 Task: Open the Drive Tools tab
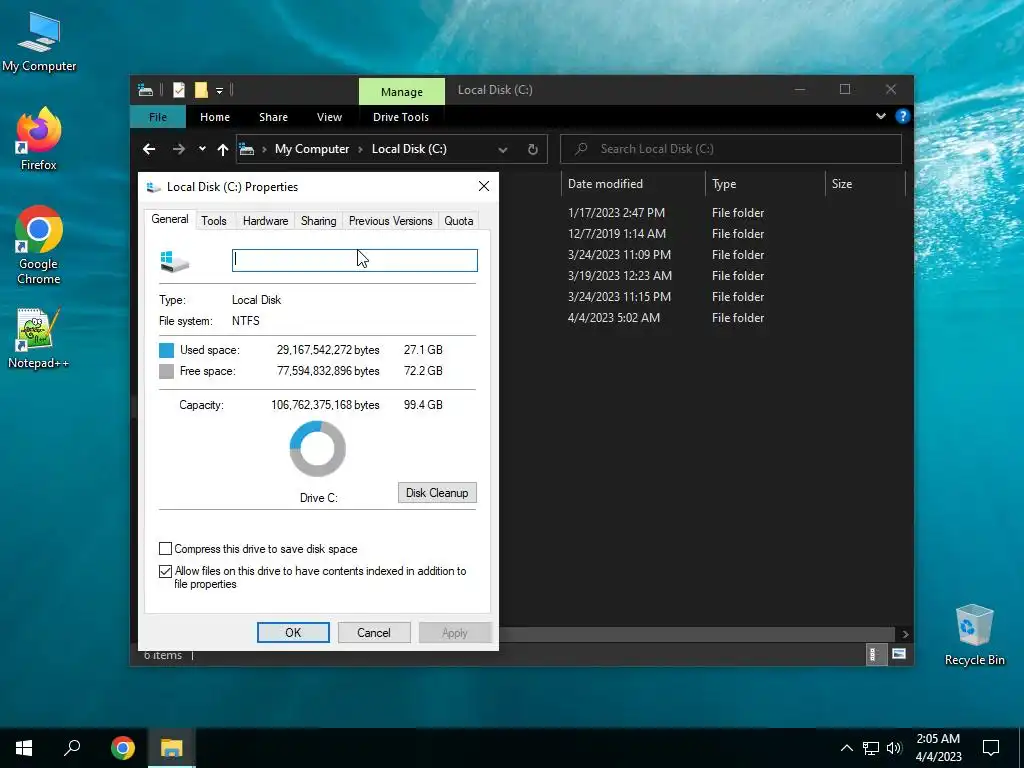[x=401, y=117]
